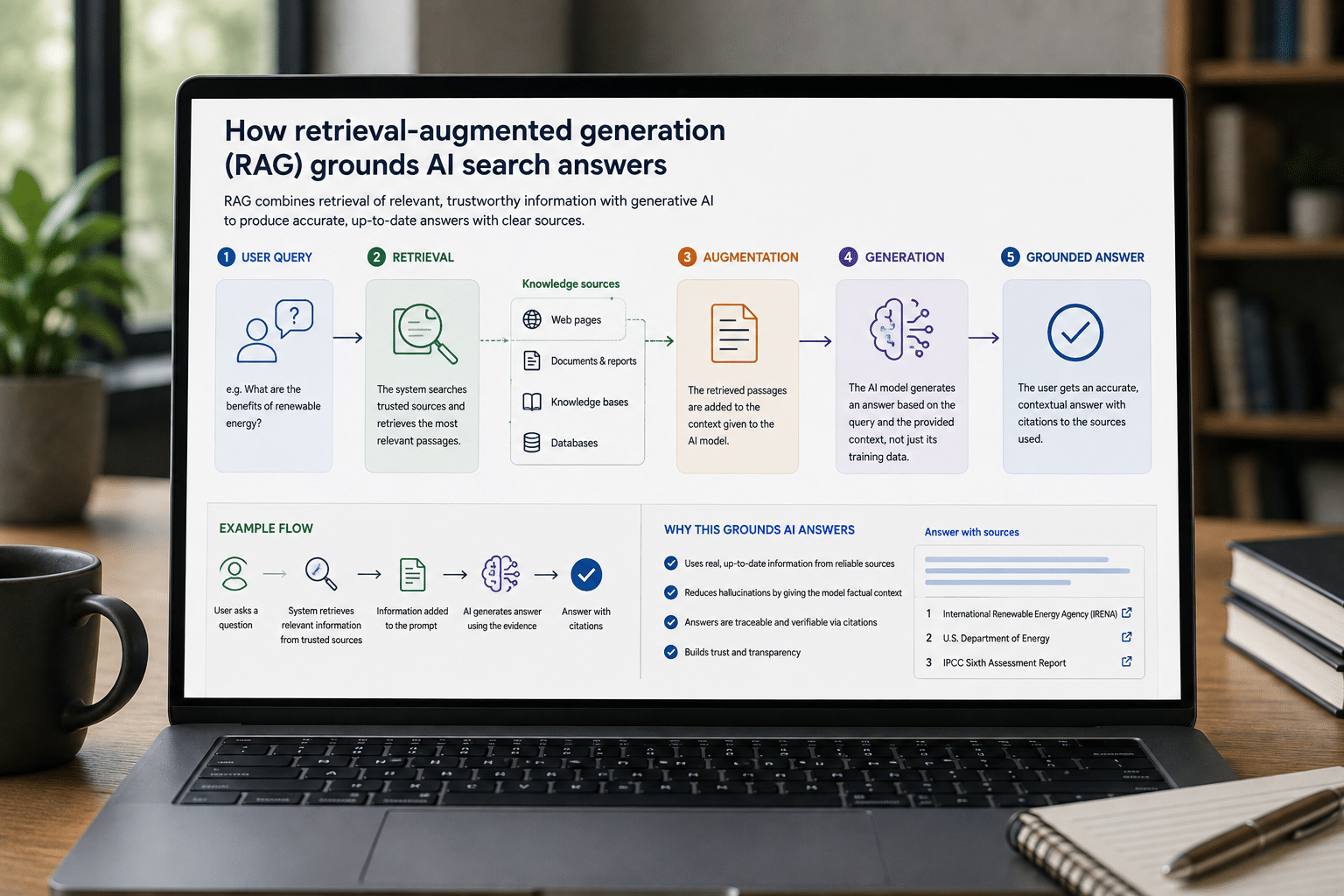Click the 'Knowledge sources' heading
This screenshot has width=1344, height=896.
(570, 283)
